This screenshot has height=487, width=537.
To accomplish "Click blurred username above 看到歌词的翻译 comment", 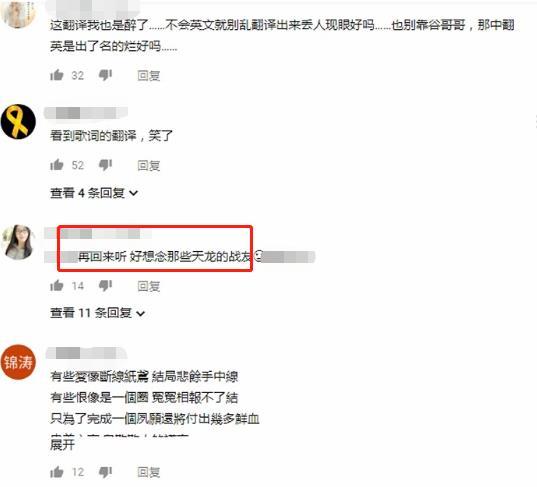I will (86, 113).
